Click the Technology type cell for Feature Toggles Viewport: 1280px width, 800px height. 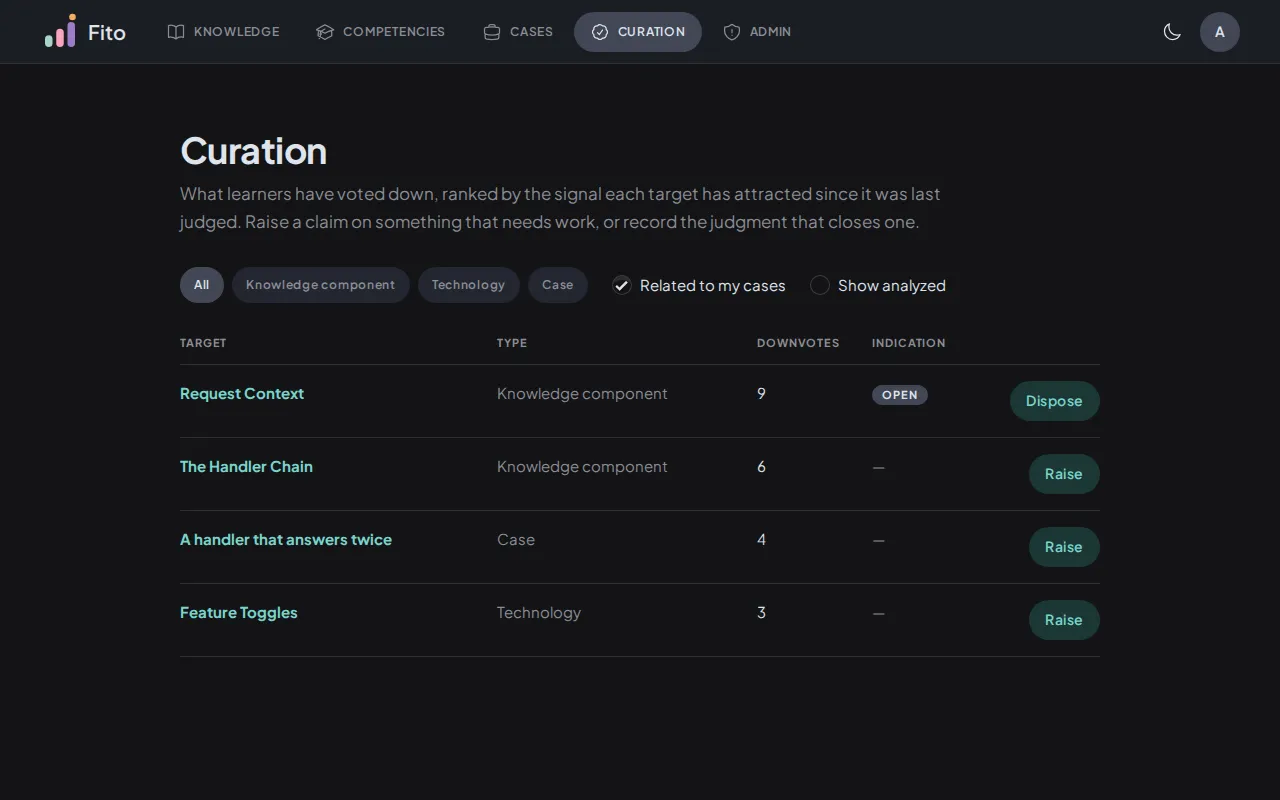pos(539,613)
